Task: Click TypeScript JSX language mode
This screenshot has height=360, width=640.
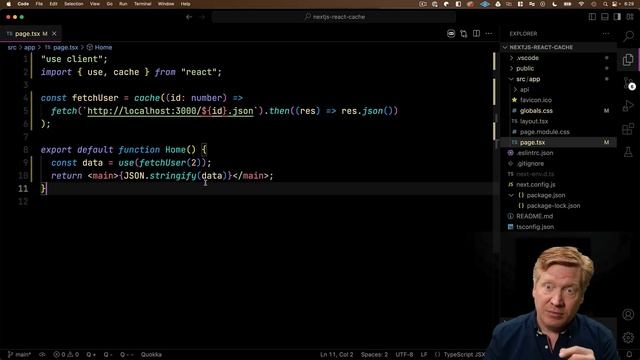Action: coord(464,354)
